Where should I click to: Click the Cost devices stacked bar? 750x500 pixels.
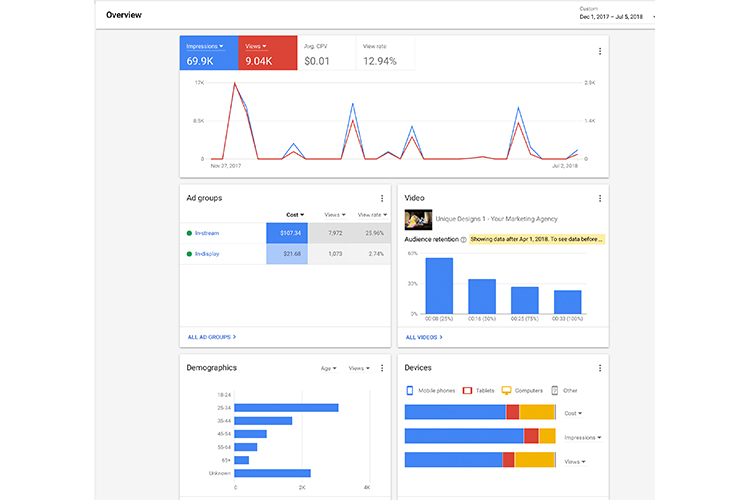(x=480, y=412)
